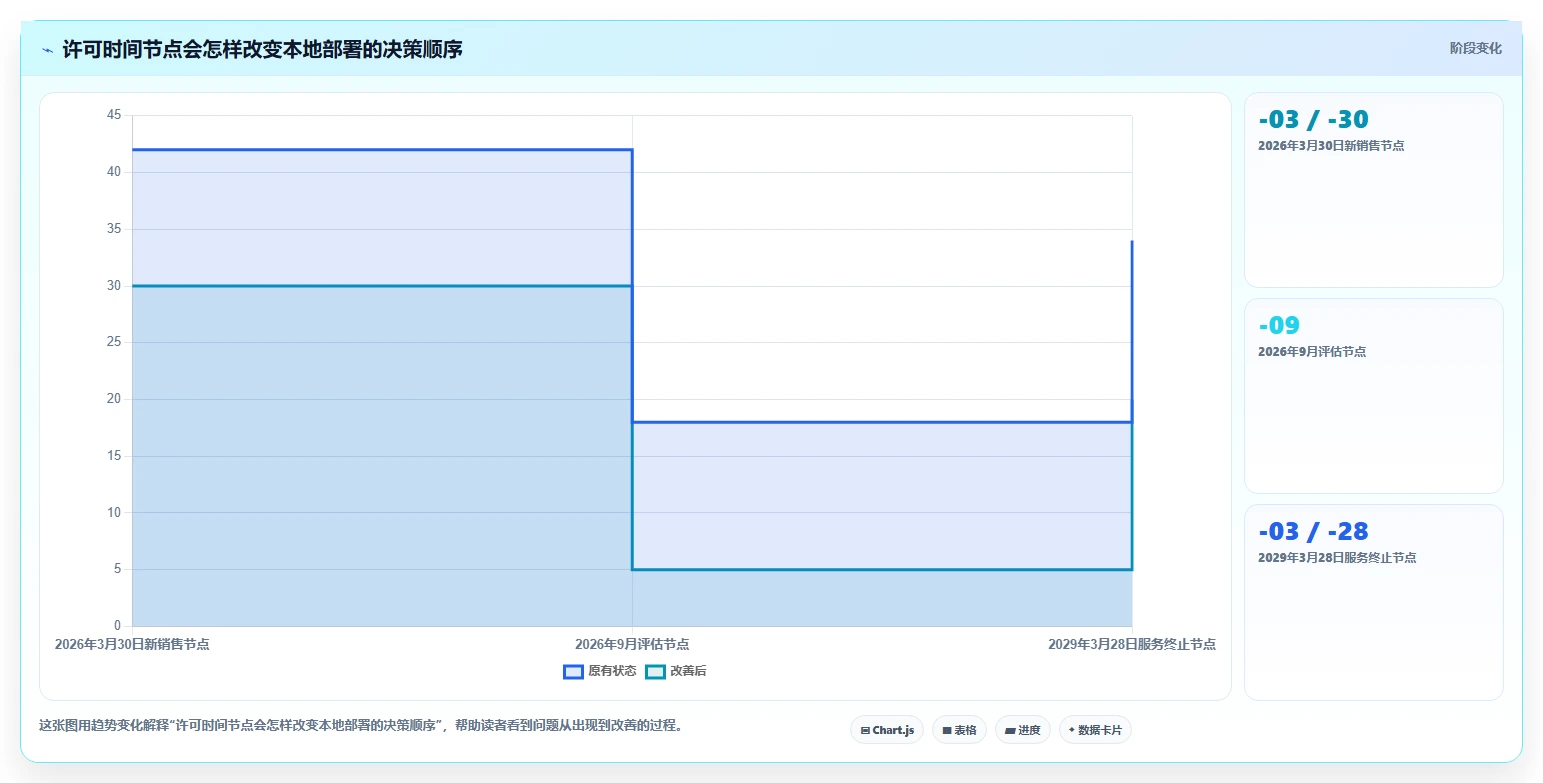Viewport: 1543px width, 783px height.
Task: Click the 进度 tag chip
Action: click(x=1023, y=730)
